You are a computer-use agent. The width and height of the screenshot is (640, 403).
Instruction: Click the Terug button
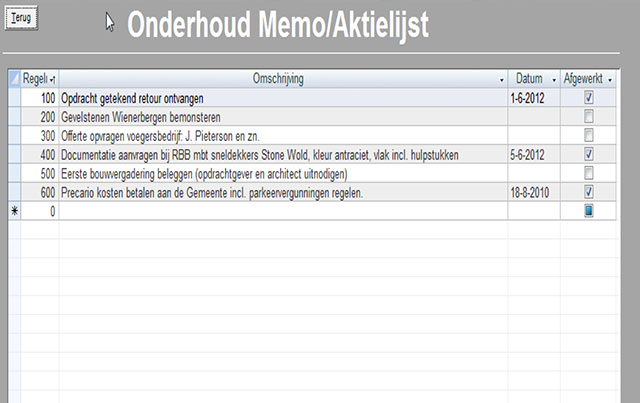tap(21, 17)
